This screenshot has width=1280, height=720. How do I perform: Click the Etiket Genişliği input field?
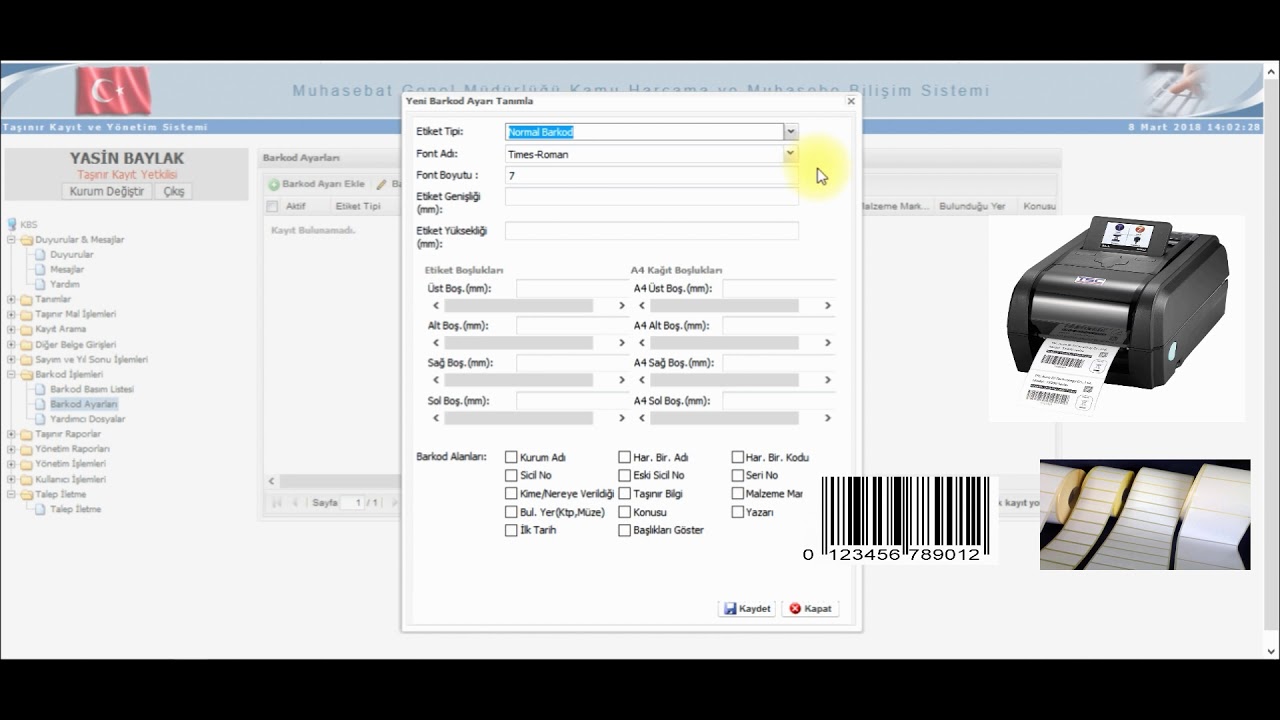[x=652, y=197]
